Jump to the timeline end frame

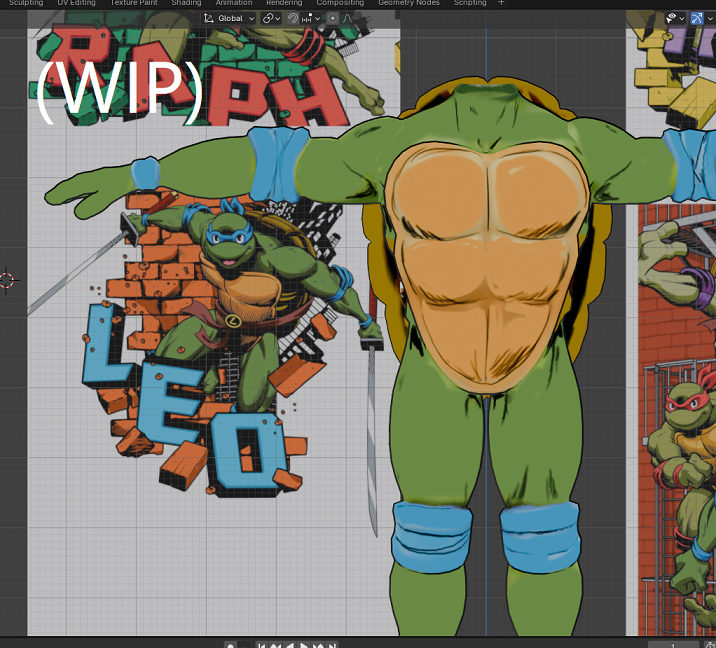pyautogui.click(x=332, y=646)
